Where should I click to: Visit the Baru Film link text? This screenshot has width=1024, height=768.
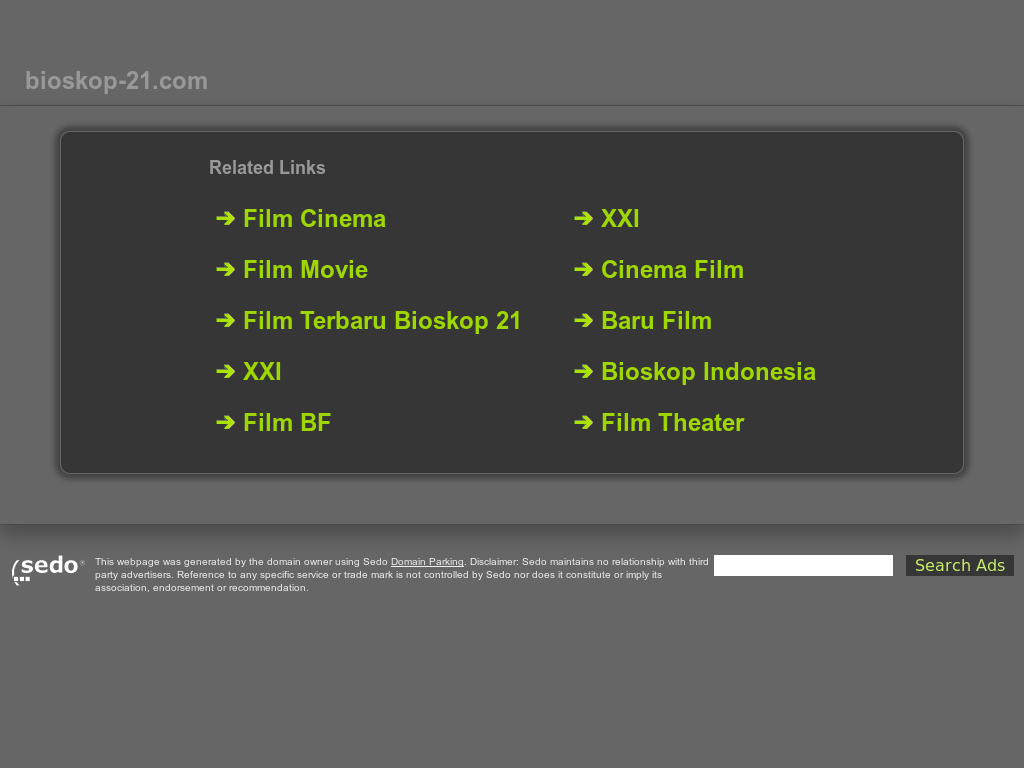[656, 321]
